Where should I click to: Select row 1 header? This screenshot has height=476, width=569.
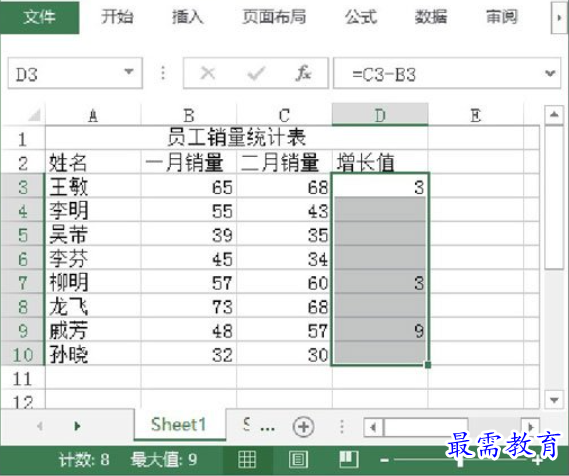(x=22, y=139)
